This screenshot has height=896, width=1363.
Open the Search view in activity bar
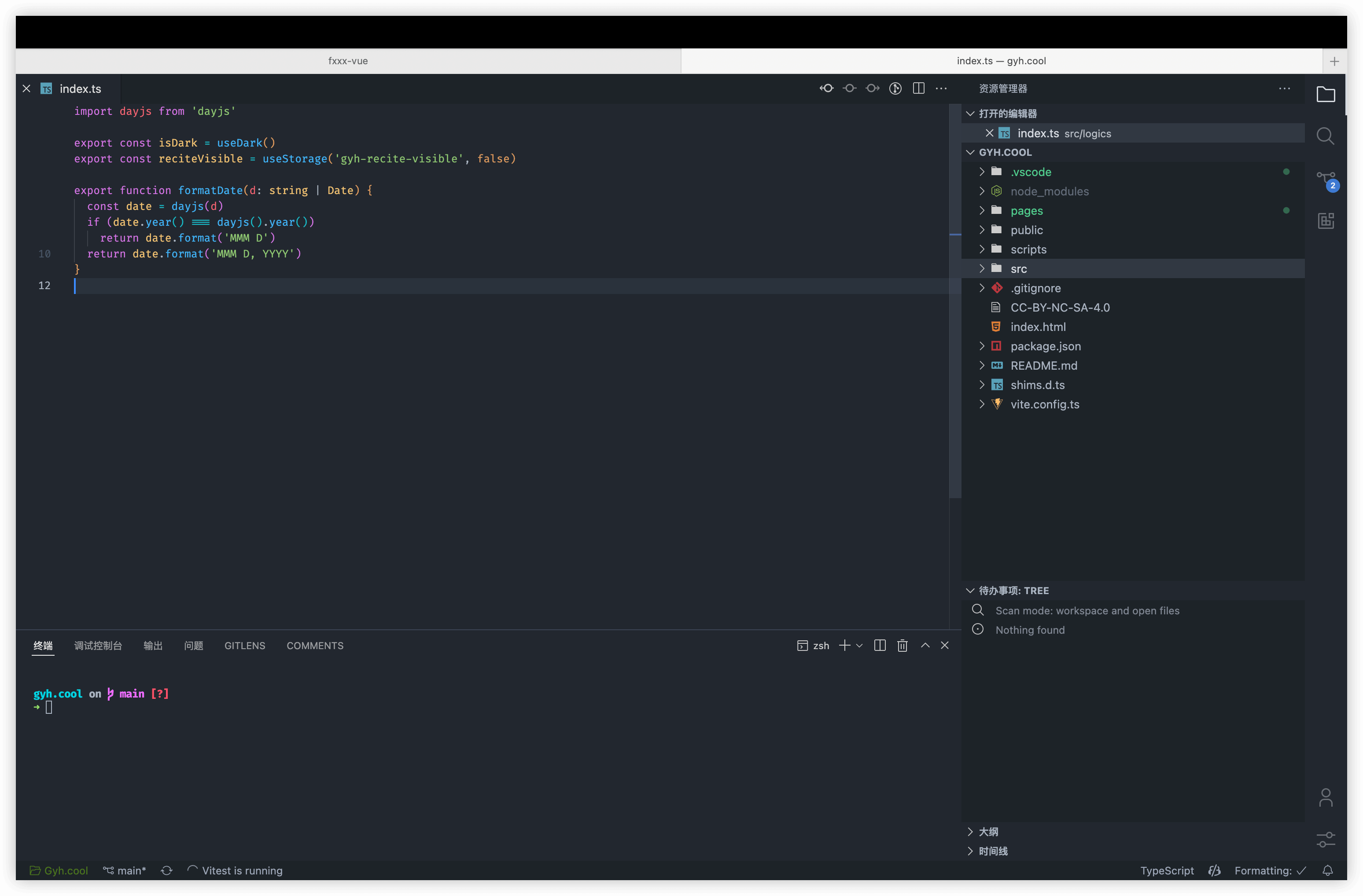pyautogui.click(x=1325, y=136)
